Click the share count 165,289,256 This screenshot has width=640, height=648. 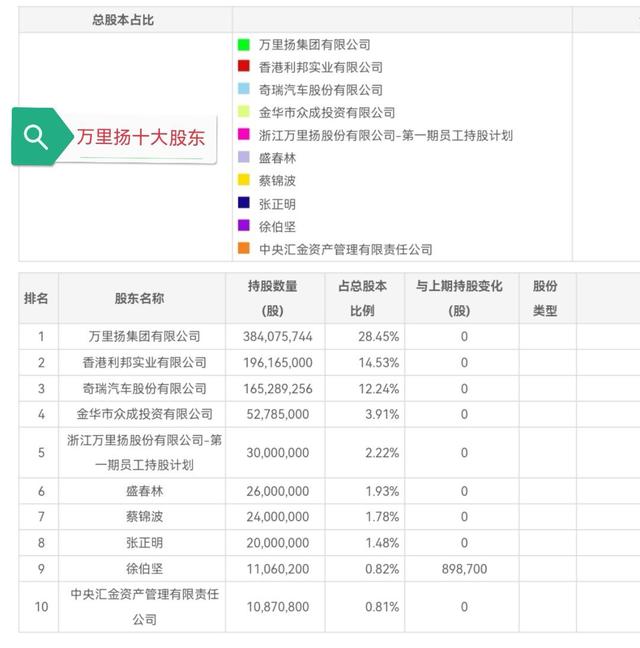tap(278, 389)
